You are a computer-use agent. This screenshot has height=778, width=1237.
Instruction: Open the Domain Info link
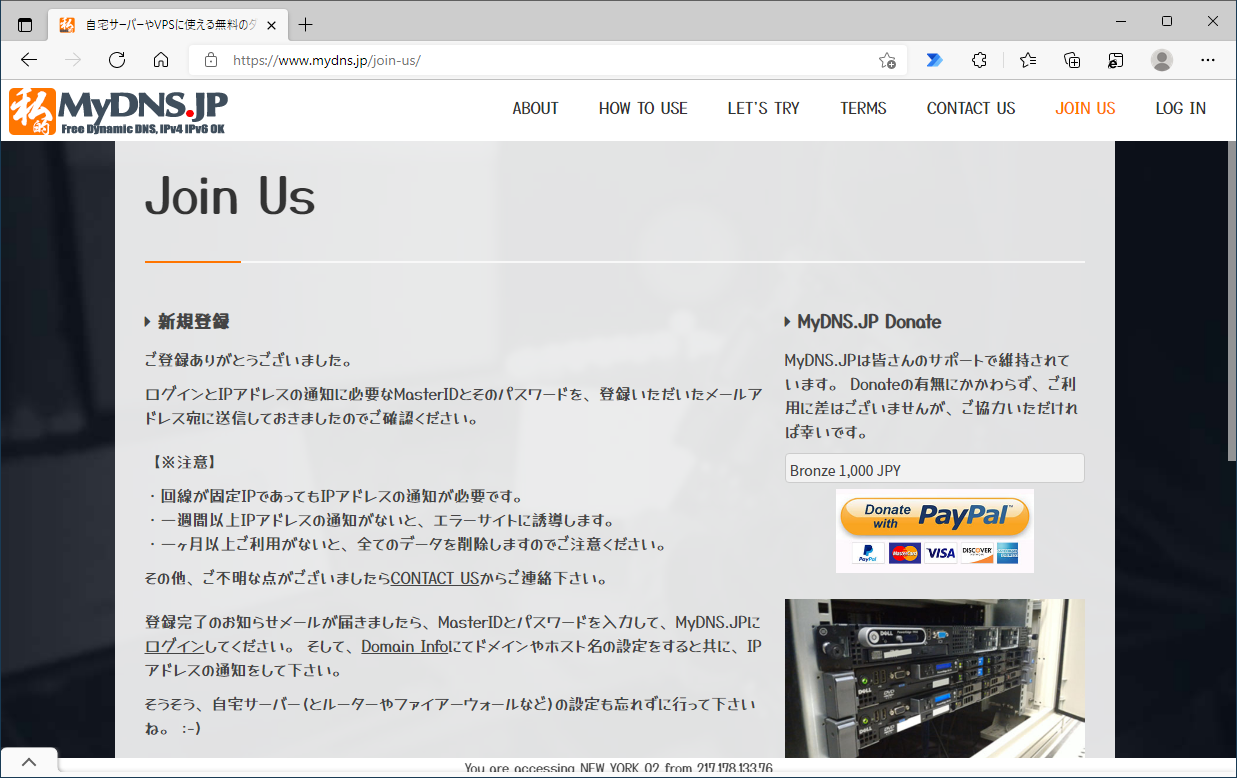pos(405,646)
